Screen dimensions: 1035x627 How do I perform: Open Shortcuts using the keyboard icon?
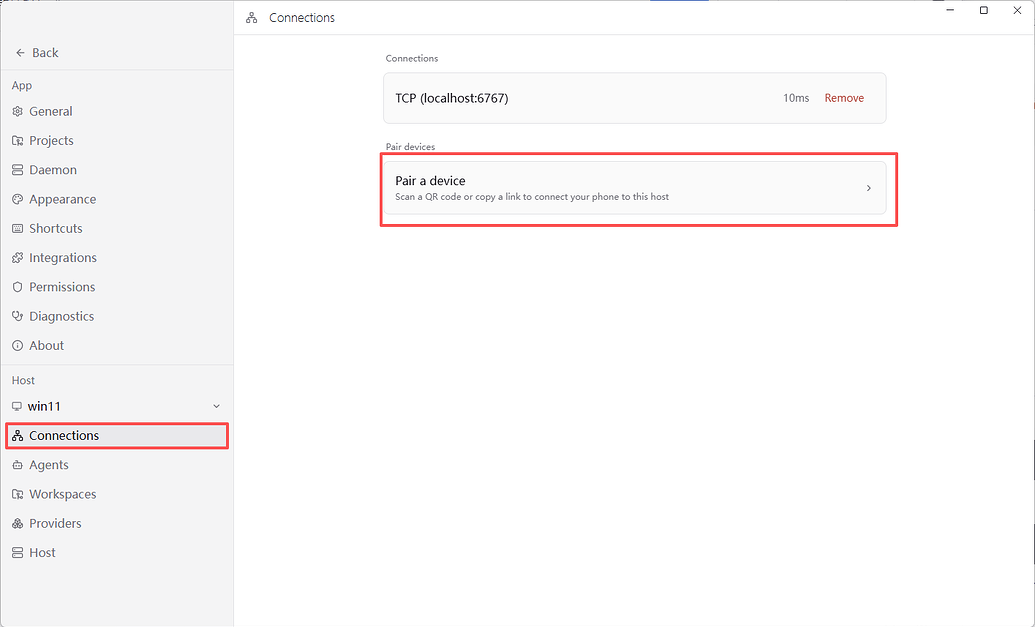point(17,228)
